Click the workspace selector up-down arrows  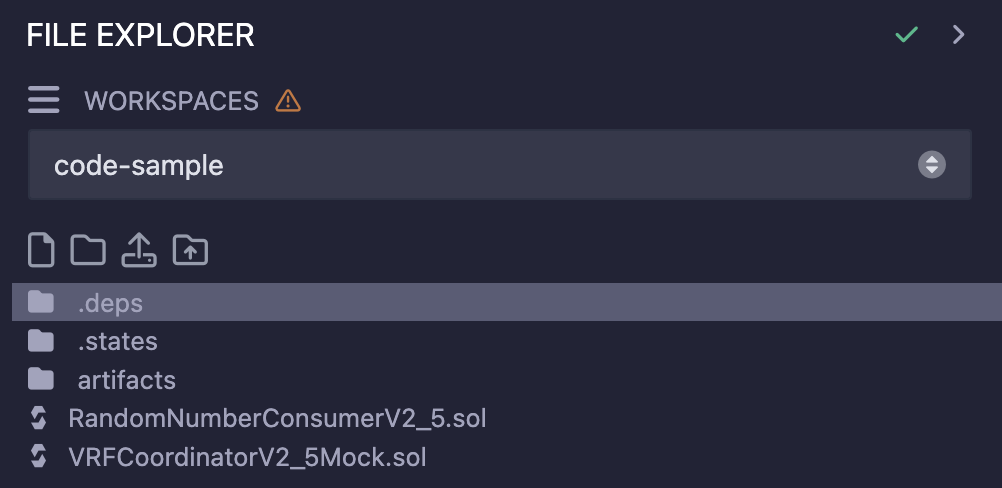[x=931, y=165]
